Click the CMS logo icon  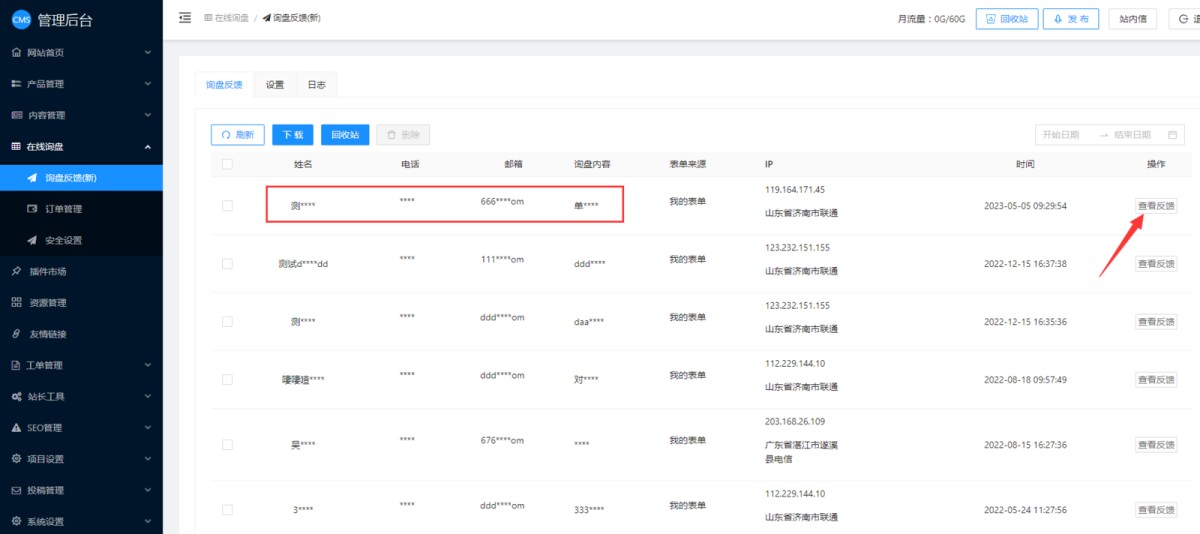[21, 20]
